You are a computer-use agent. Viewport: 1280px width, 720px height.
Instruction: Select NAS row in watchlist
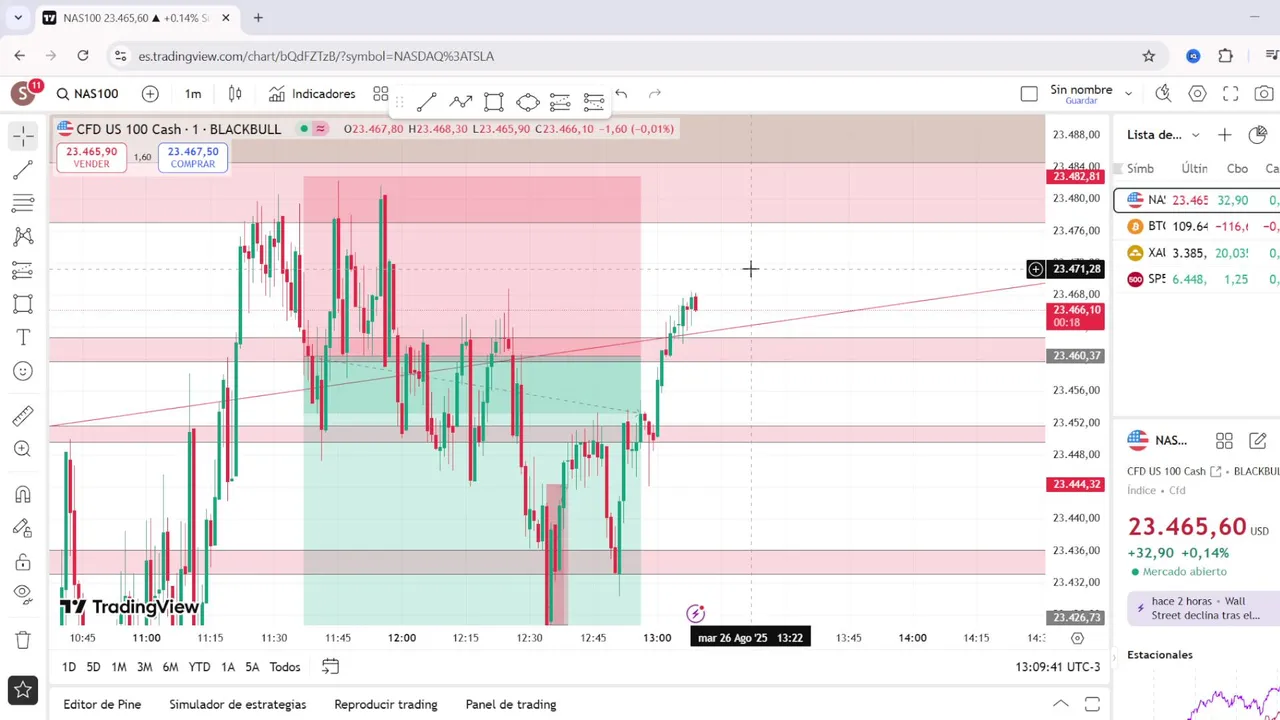(1196, 200)
